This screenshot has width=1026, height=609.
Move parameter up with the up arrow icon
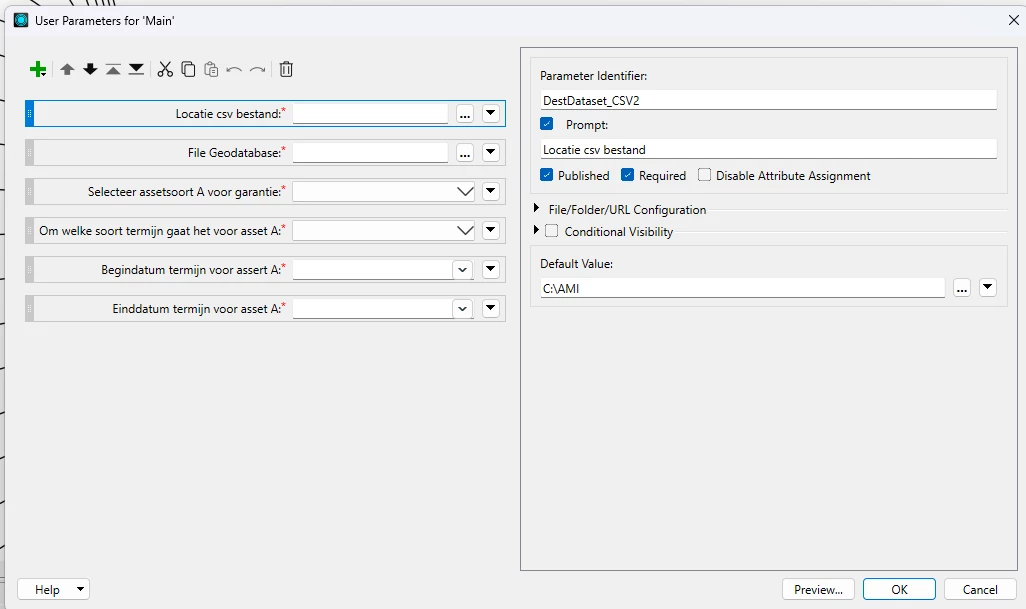[x=67, y=69]
